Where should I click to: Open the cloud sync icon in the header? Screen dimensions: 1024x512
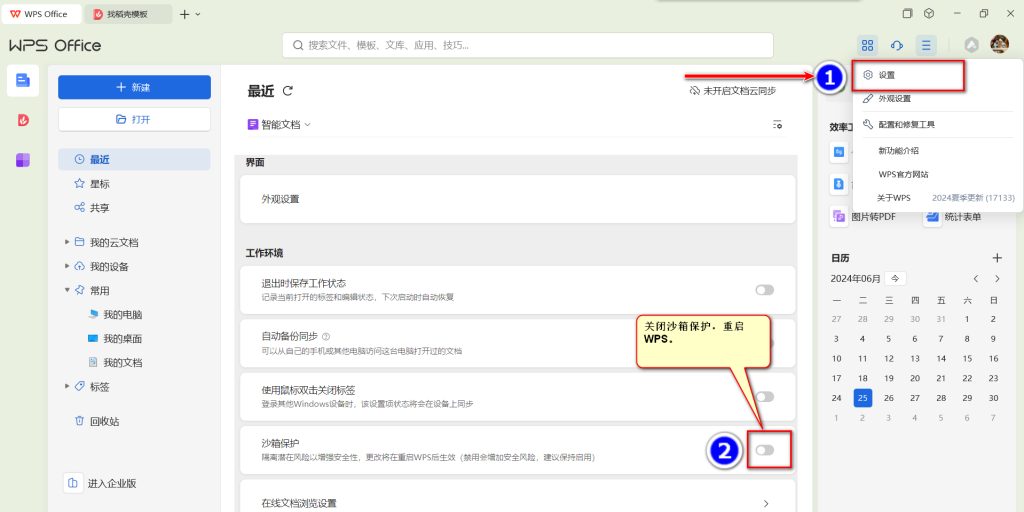[897, 45]
